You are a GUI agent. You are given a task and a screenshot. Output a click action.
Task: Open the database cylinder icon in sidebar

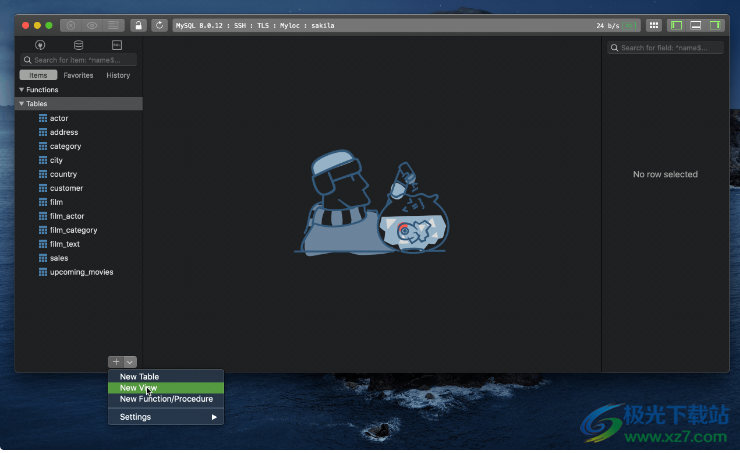coord(78,45)
